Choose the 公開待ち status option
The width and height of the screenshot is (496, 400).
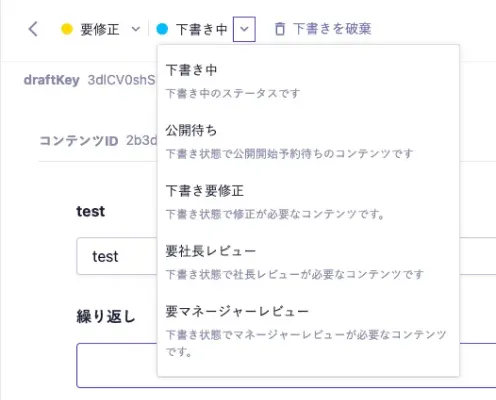tap(308, 141)
